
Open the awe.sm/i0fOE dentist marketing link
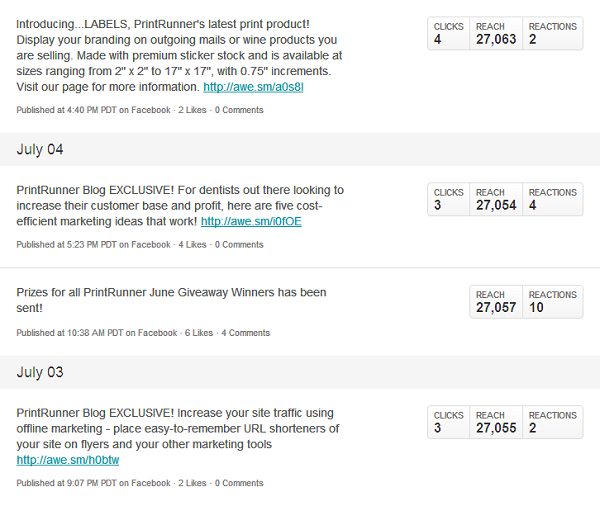[x=251, y=222]
